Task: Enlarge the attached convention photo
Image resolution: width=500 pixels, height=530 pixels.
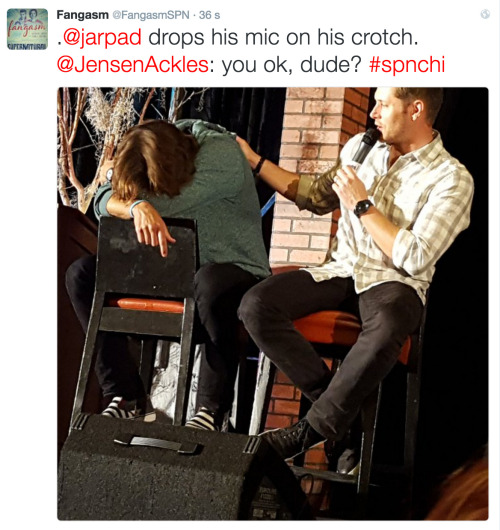Action: (273, 303)
